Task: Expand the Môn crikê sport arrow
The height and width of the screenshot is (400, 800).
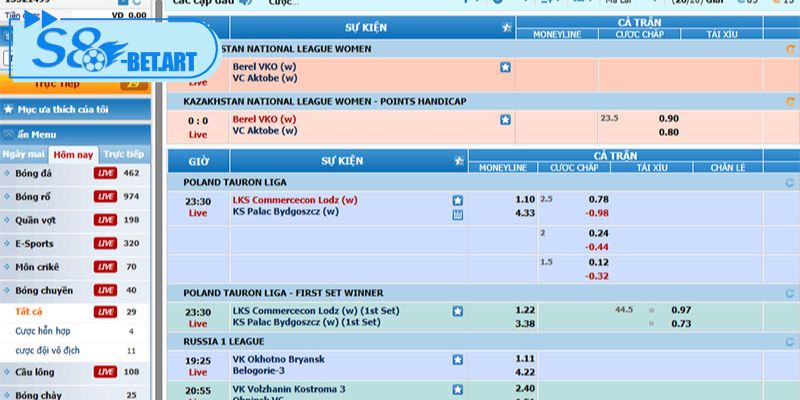Action: (7, 267)
